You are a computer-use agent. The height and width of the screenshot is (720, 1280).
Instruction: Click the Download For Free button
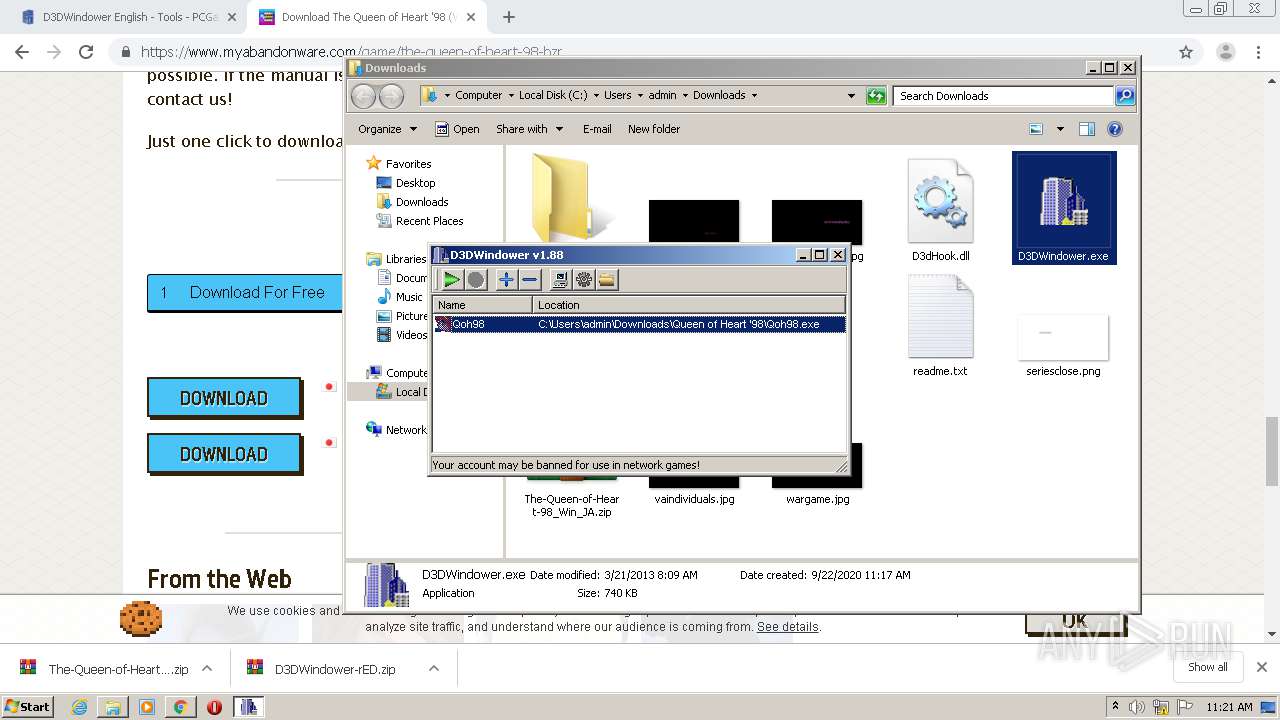coord(244,293)
